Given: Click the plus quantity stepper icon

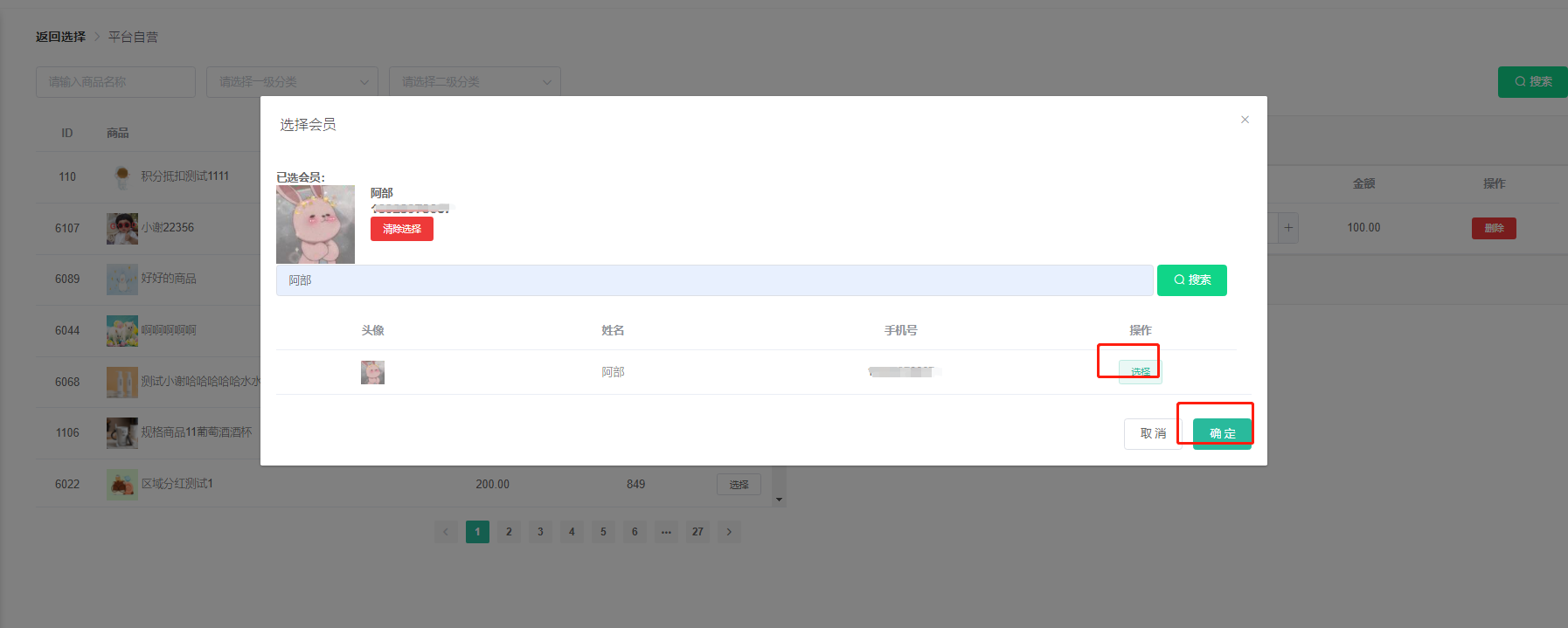Looking at the screenshot, I should tap(1287, 228).
